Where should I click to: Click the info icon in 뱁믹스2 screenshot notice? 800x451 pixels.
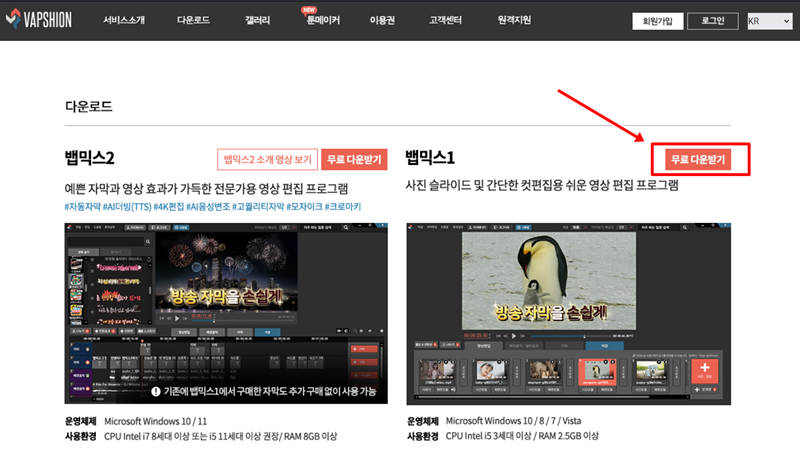click(x=156, y=391)
